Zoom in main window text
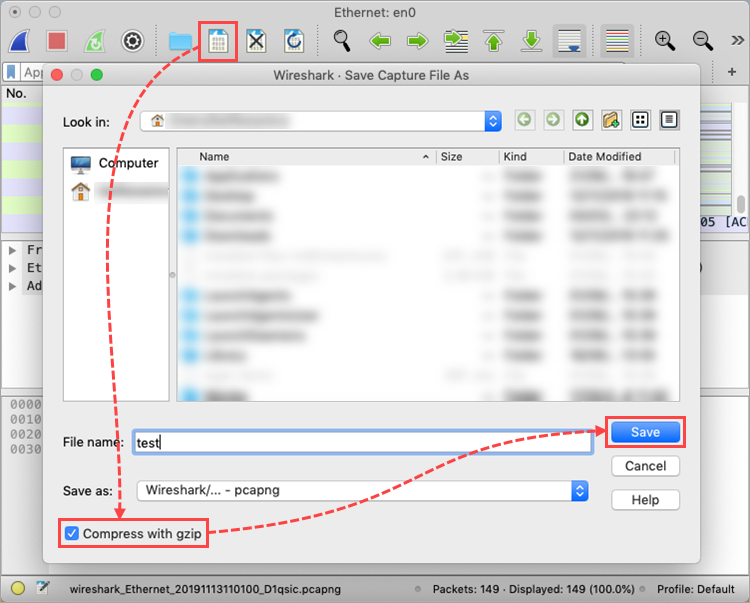The image size is (750, 603). click(664, 41)
